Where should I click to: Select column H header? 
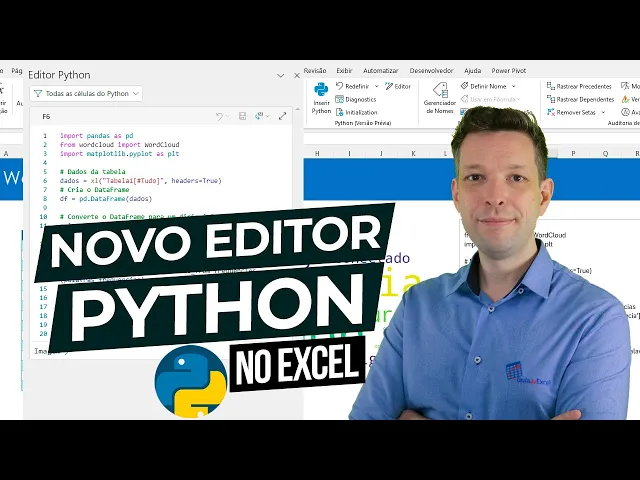pyautogui.click(x=317, y=153)
